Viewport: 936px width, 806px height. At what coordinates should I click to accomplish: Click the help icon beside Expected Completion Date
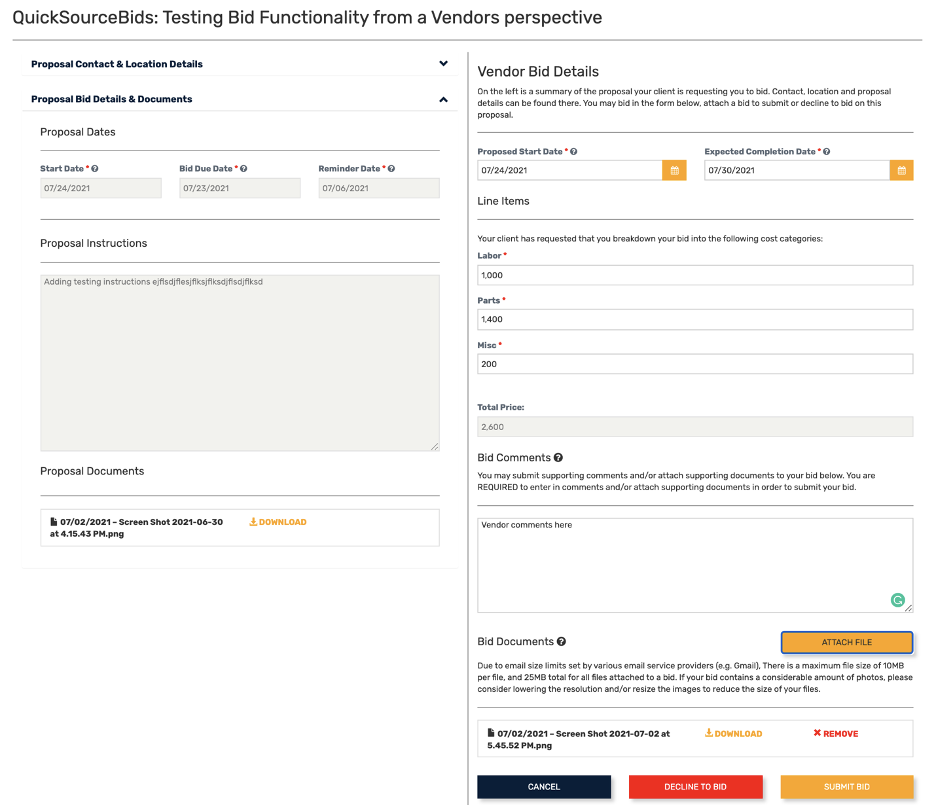click(827, 152)
